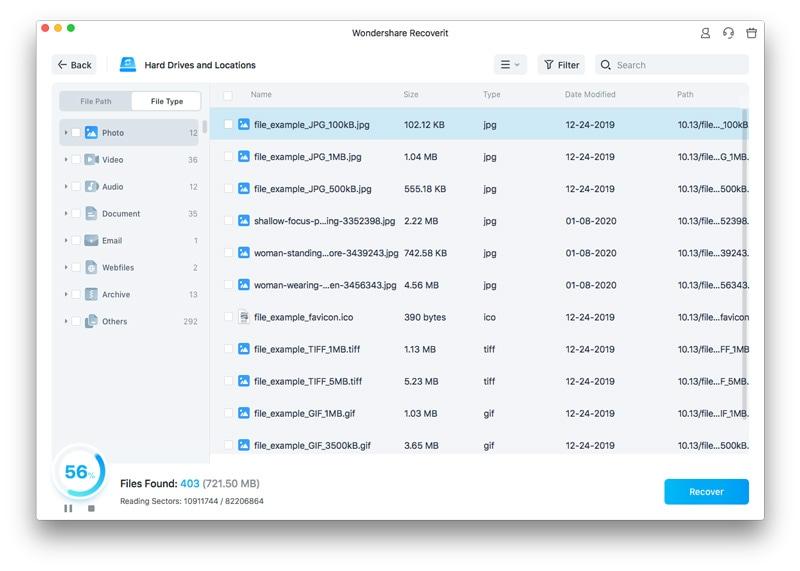The width and height of the screenshot is (800, 571).
Task: Click the search magnifier icon
Action: coord(605,65)
